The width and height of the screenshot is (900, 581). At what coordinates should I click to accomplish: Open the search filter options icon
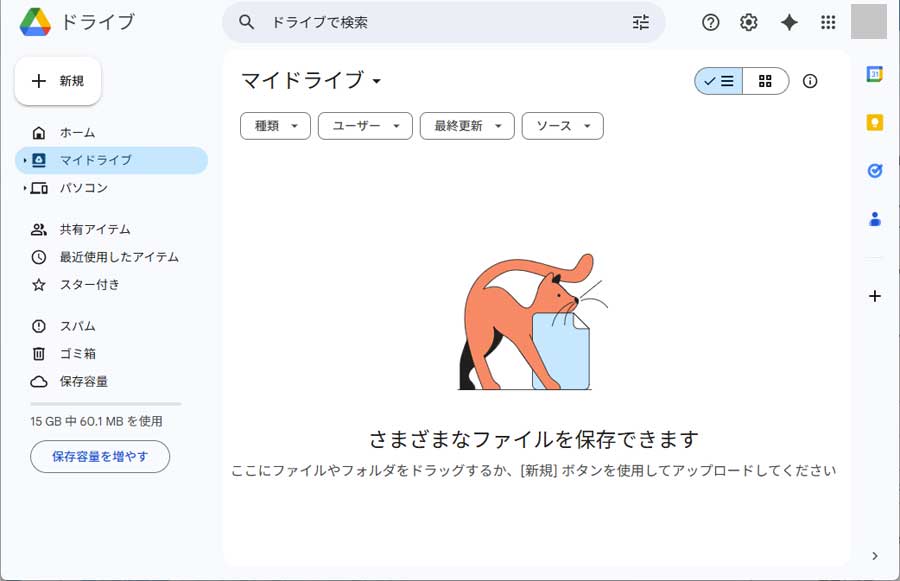coord(641,22)
